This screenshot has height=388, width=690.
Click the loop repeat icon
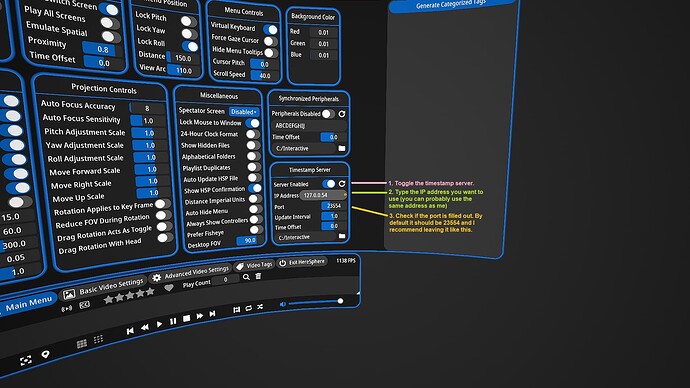point(248,308)
